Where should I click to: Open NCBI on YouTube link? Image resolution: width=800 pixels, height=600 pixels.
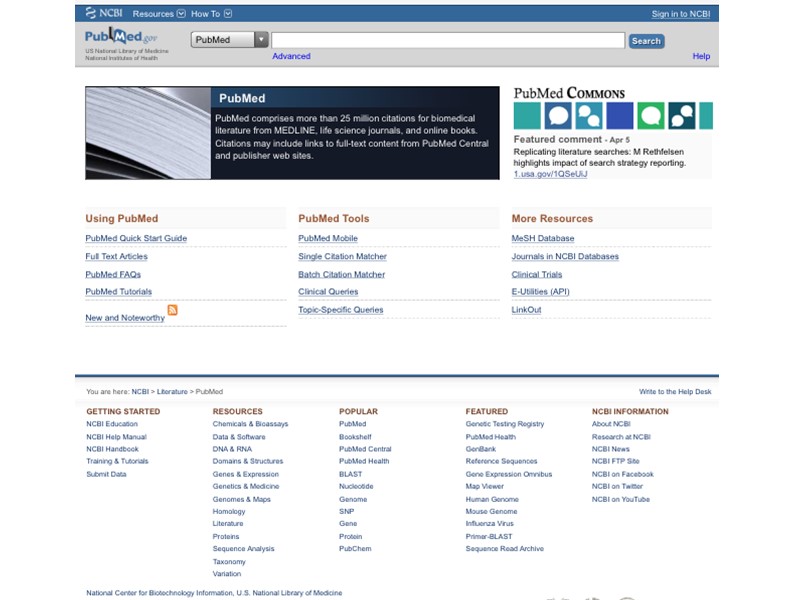[621, 499]
